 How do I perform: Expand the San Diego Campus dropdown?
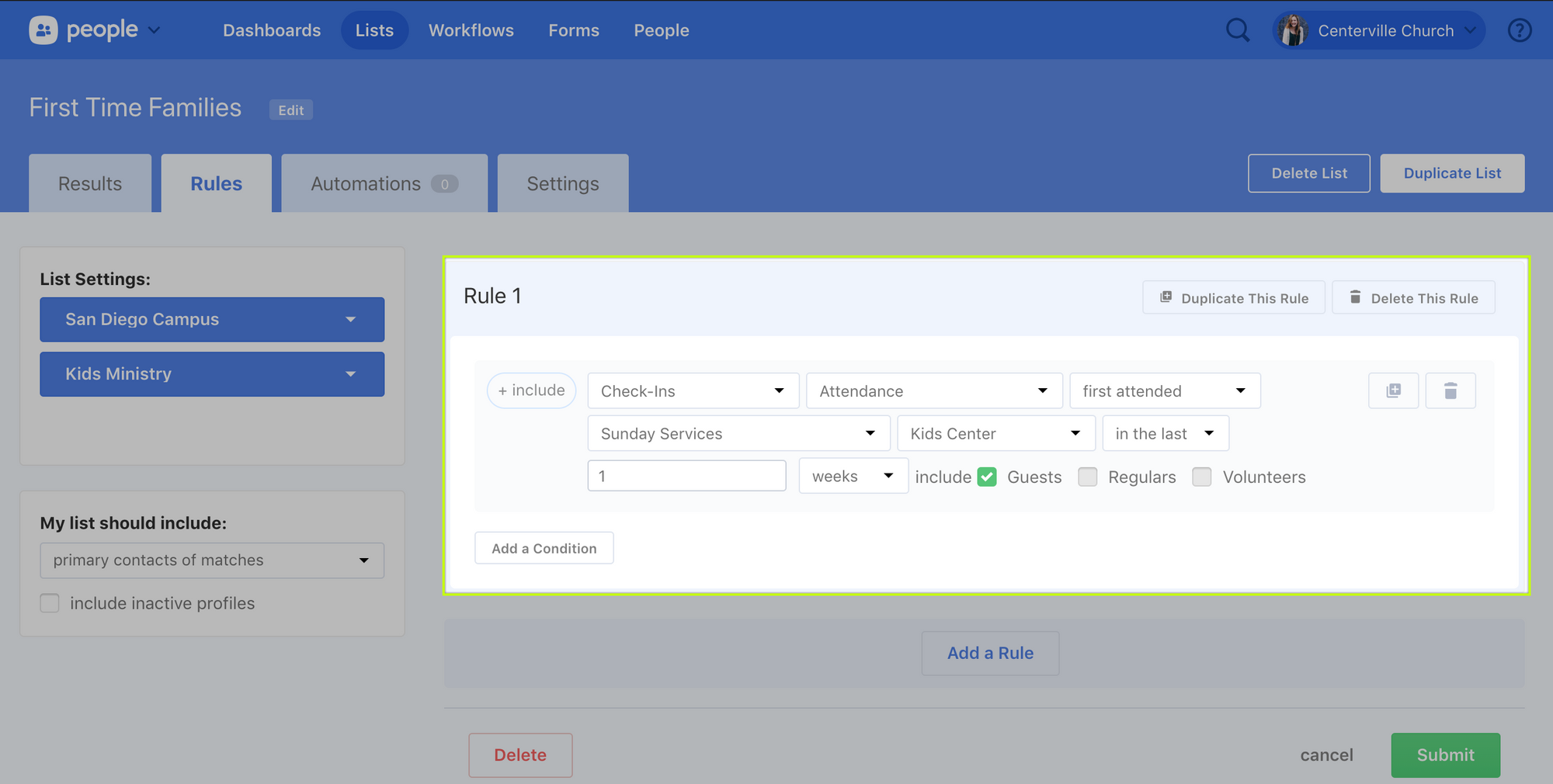[x=212, y=320]
